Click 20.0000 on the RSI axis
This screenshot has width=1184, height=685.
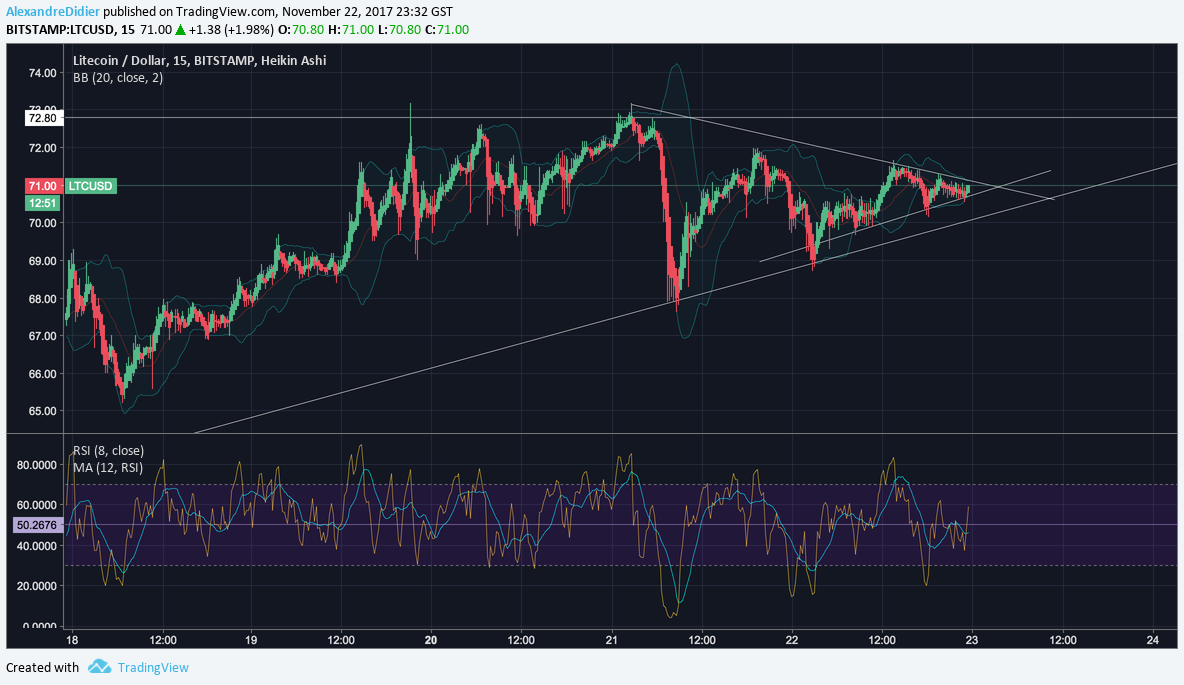point(37,585)
